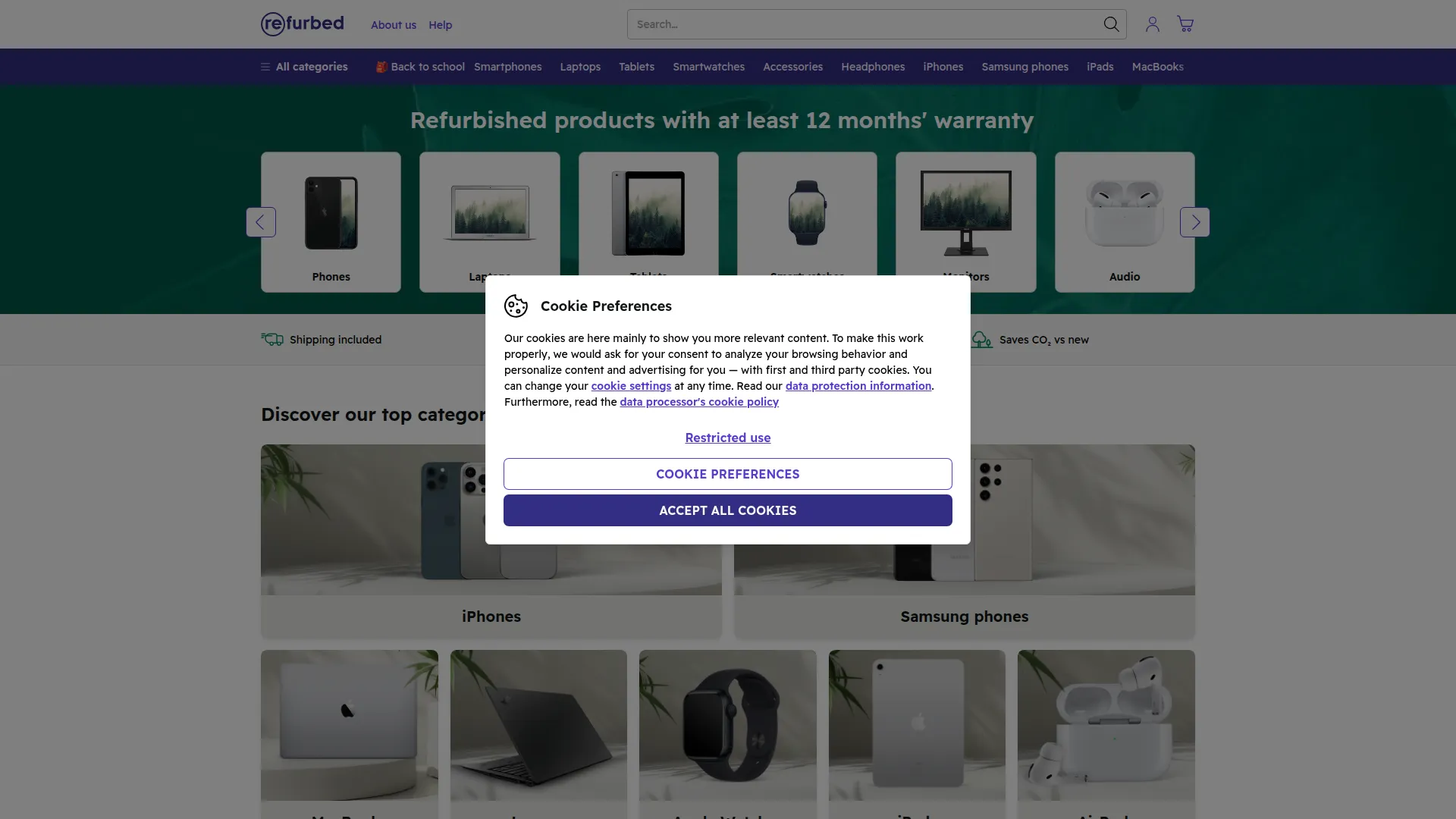Click Cookie Preferences button
This screenshot has height=819, width=1456.
tap(728, 474)
